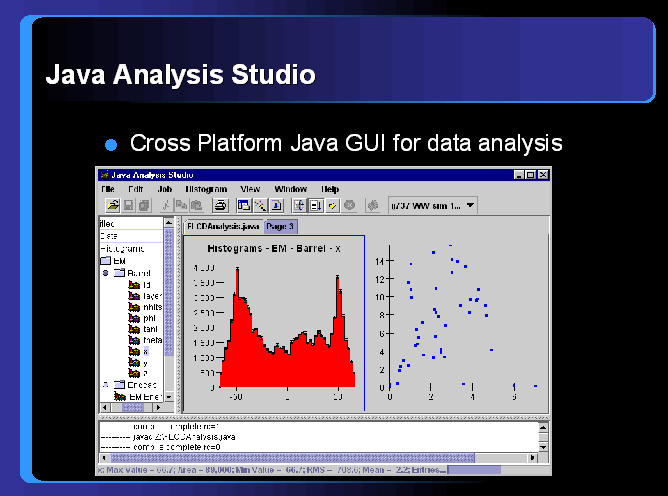Click the stop icon in toolbar
The width and height of the screenshot is (668, 496).
(x=349, y=205)
